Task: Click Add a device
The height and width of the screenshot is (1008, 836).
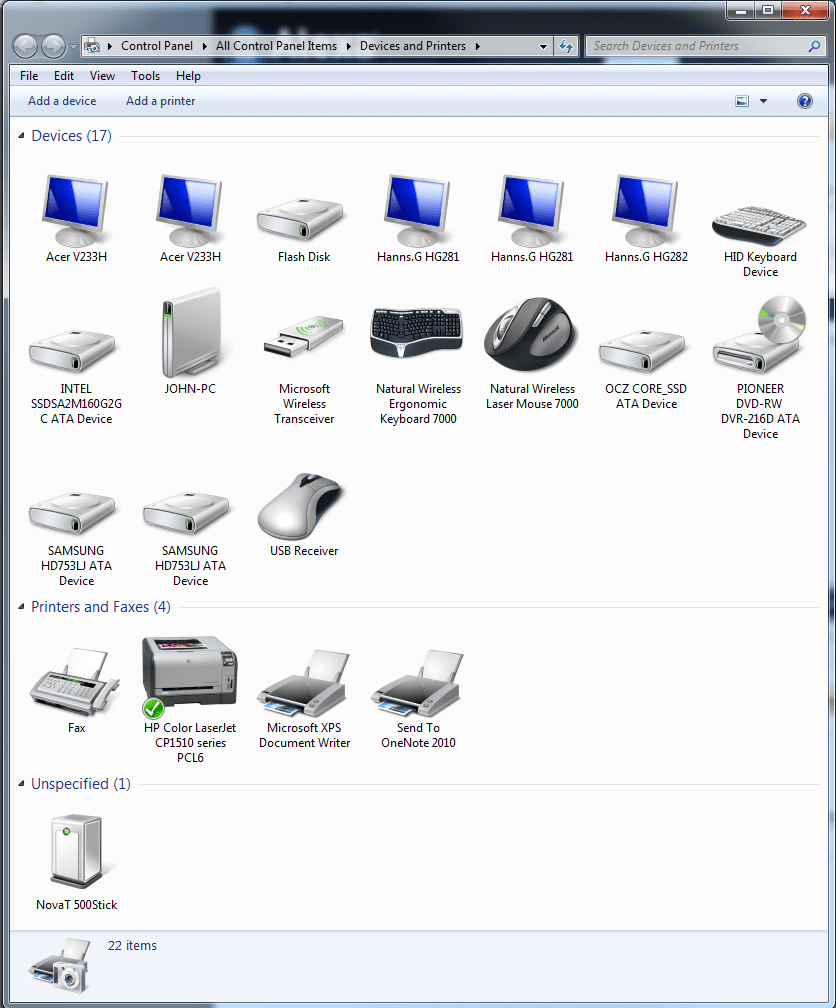Action: tap(62, 101)
